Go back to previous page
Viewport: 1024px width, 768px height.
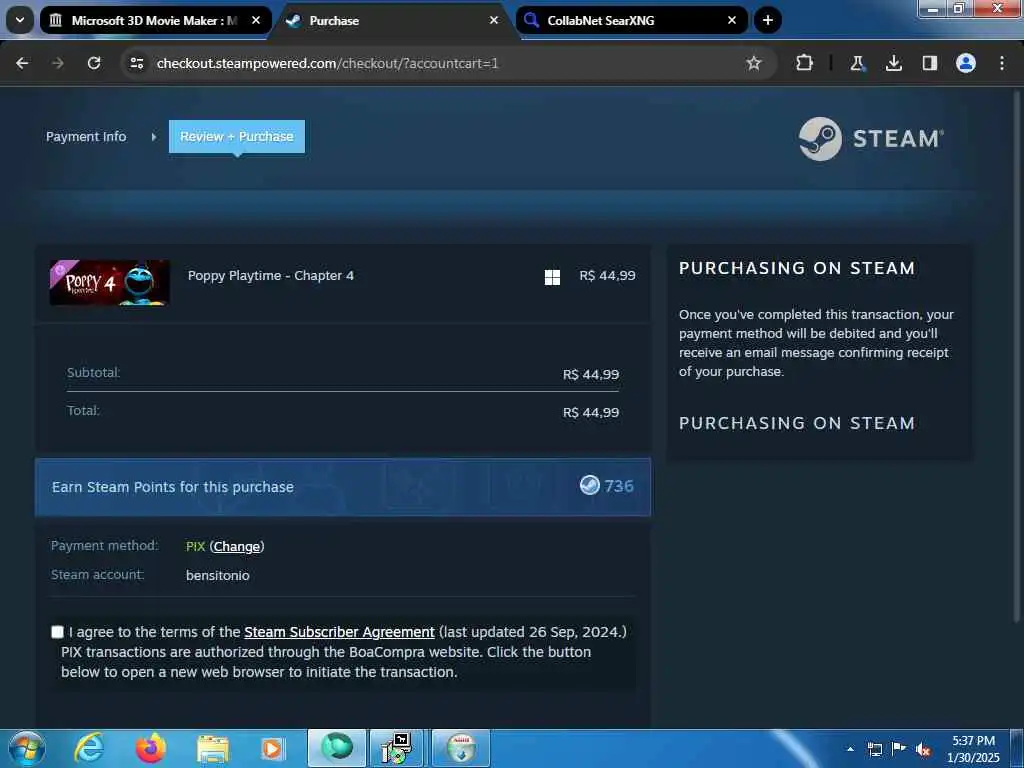[x=22, y=63]
